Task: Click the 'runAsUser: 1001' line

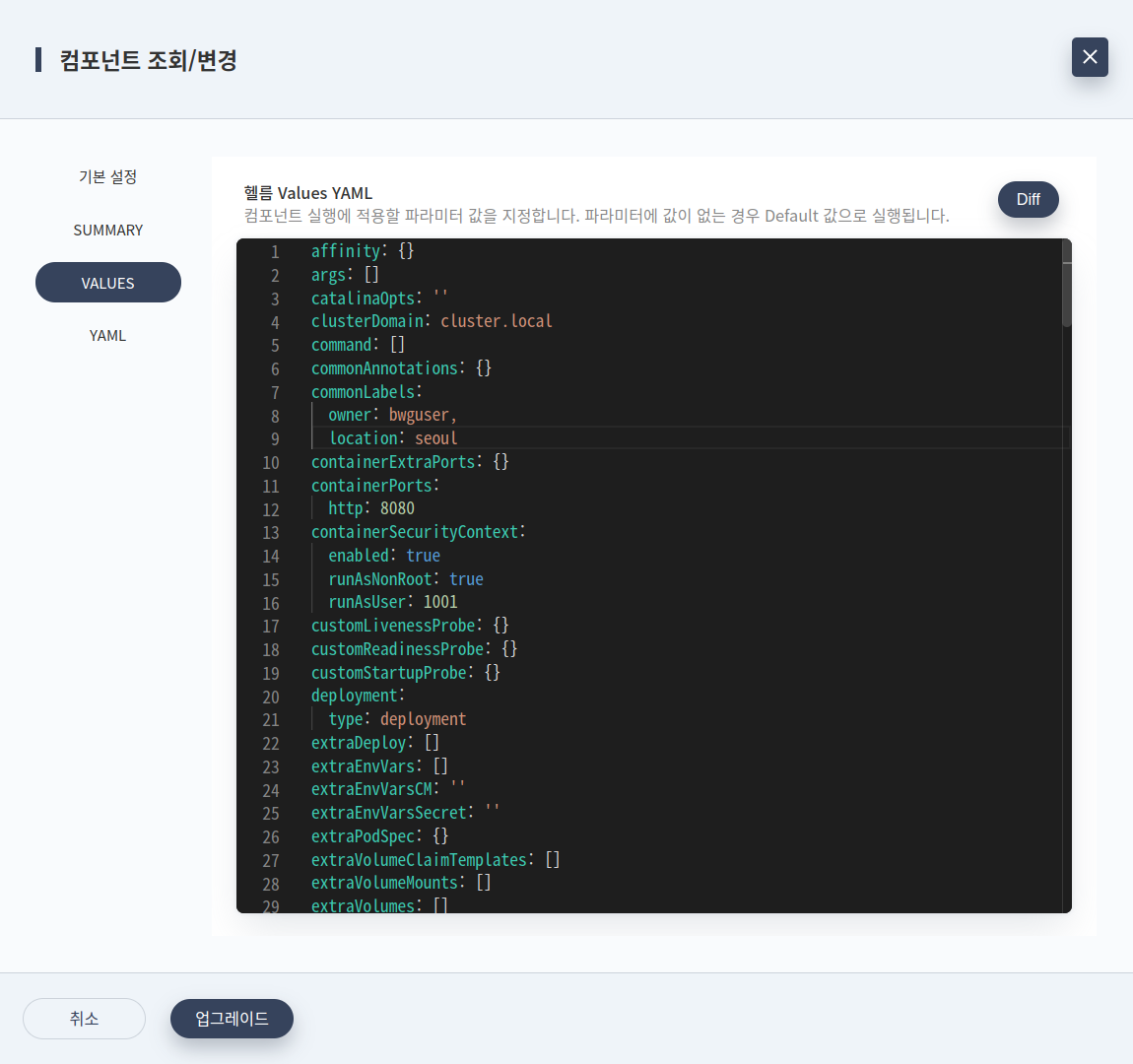Action: (392, 602)
